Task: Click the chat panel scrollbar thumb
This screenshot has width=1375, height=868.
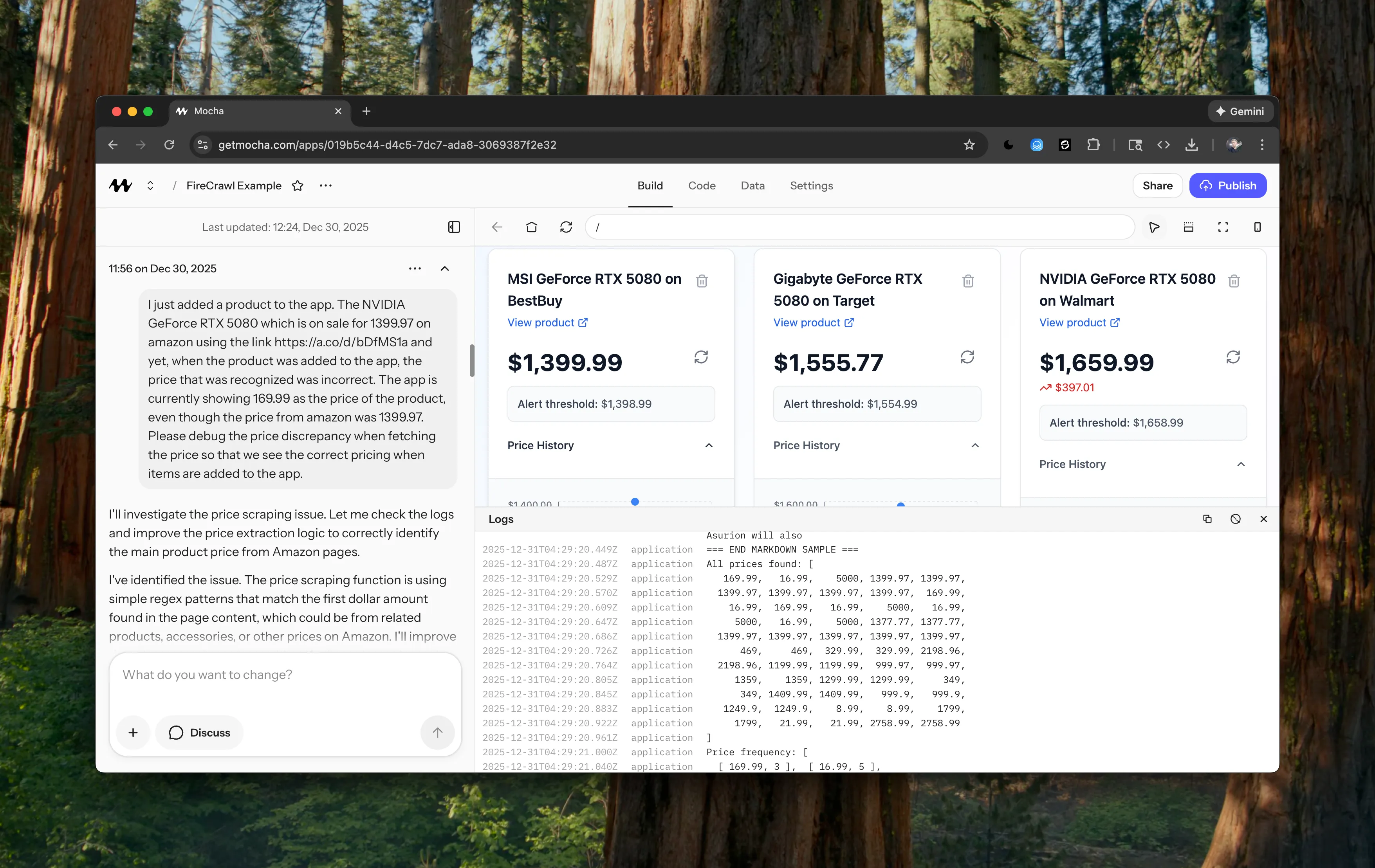Action: 472,360
